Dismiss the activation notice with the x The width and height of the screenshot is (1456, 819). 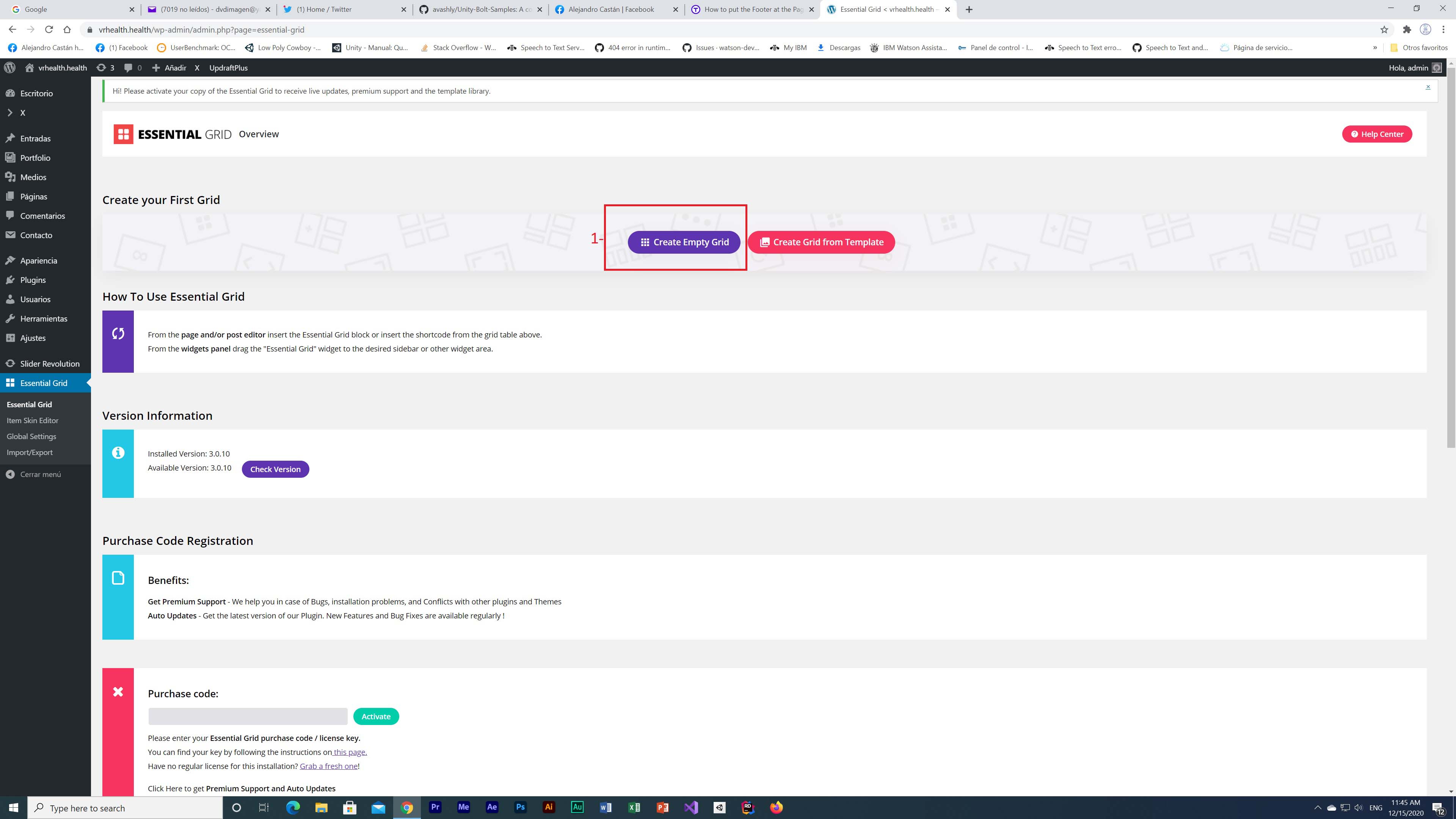pos(1428,87)
